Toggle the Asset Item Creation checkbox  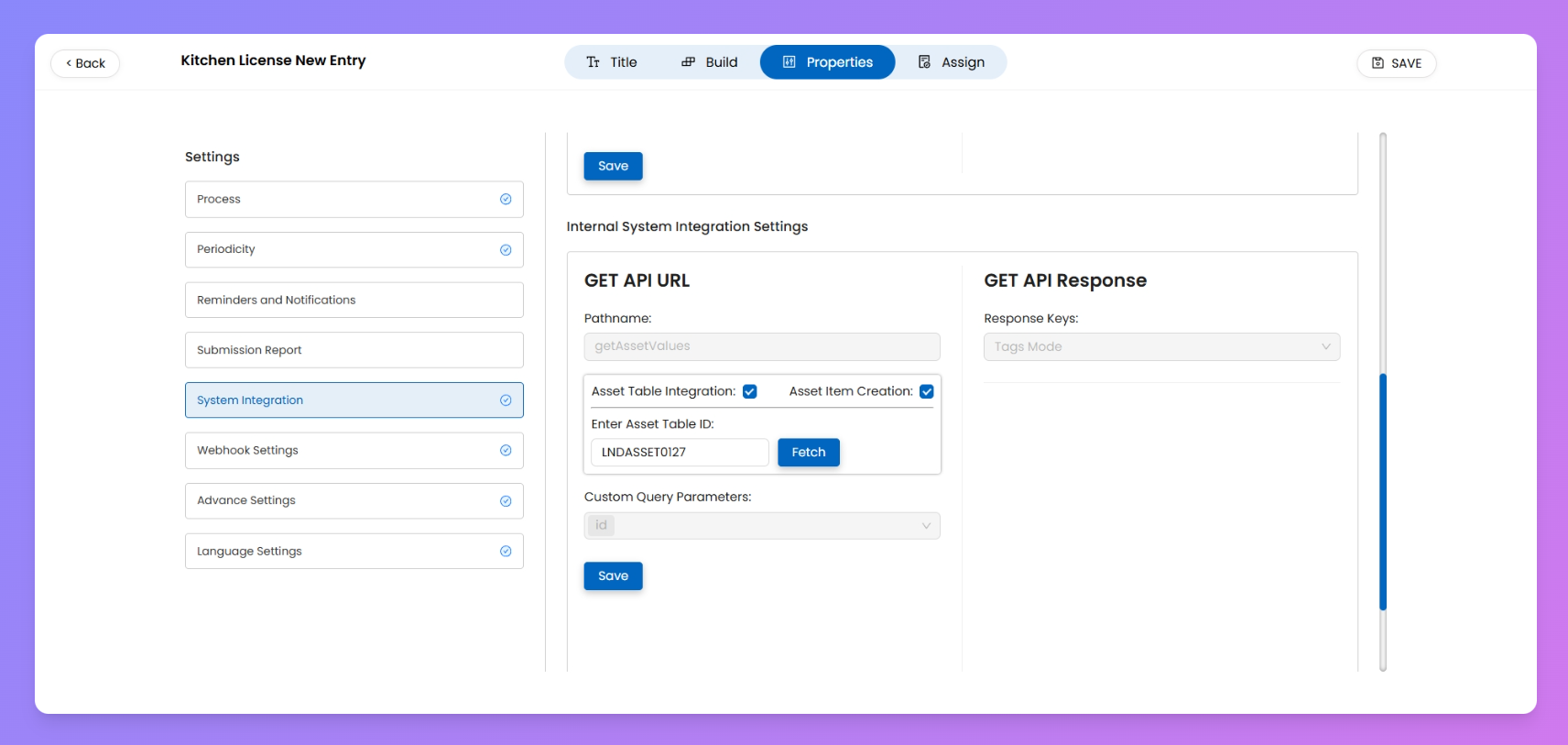[x=927, y=391]
